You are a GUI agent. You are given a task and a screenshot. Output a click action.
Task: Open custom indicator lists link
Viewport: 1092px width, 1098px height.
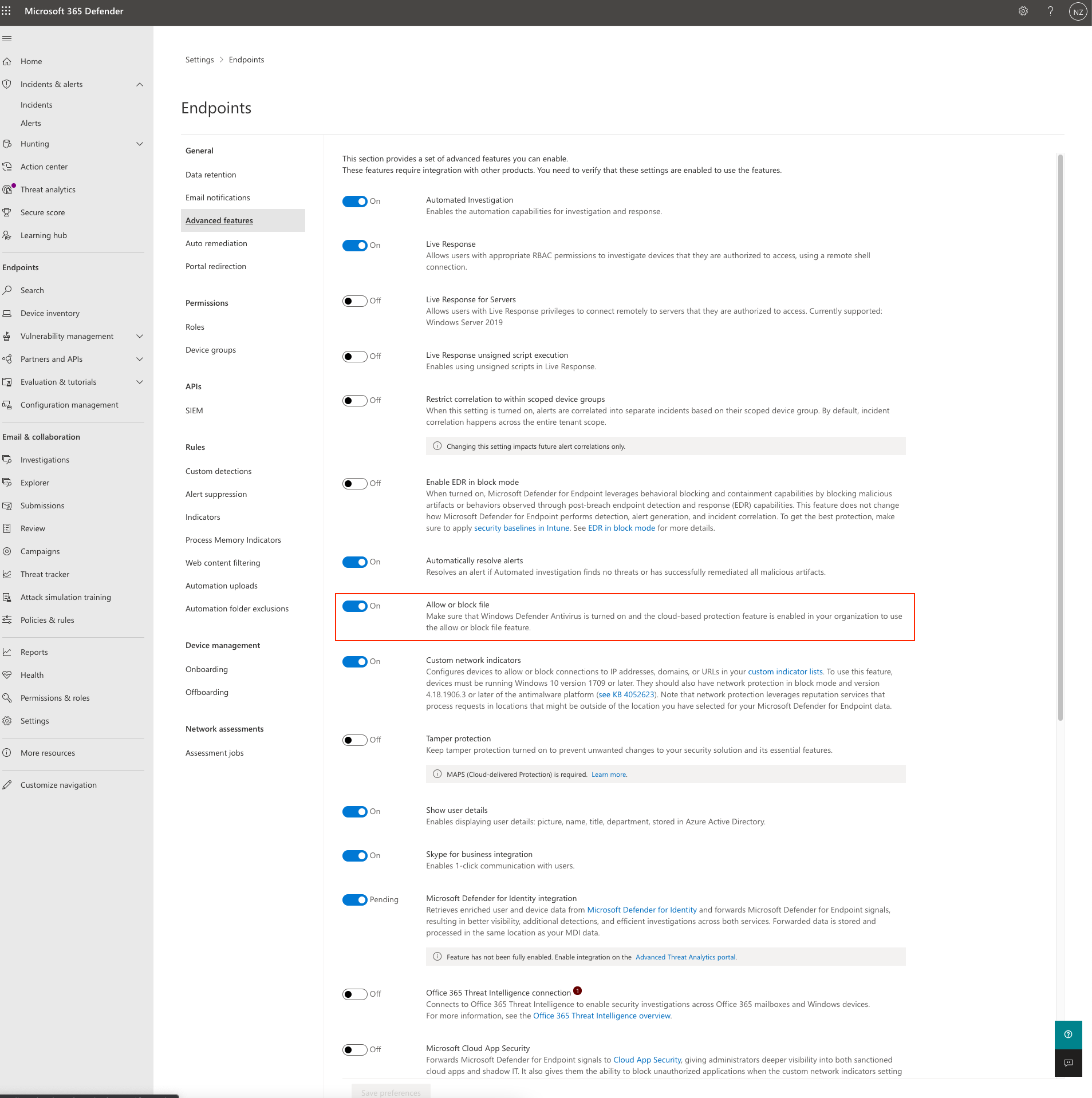(785, 672)
